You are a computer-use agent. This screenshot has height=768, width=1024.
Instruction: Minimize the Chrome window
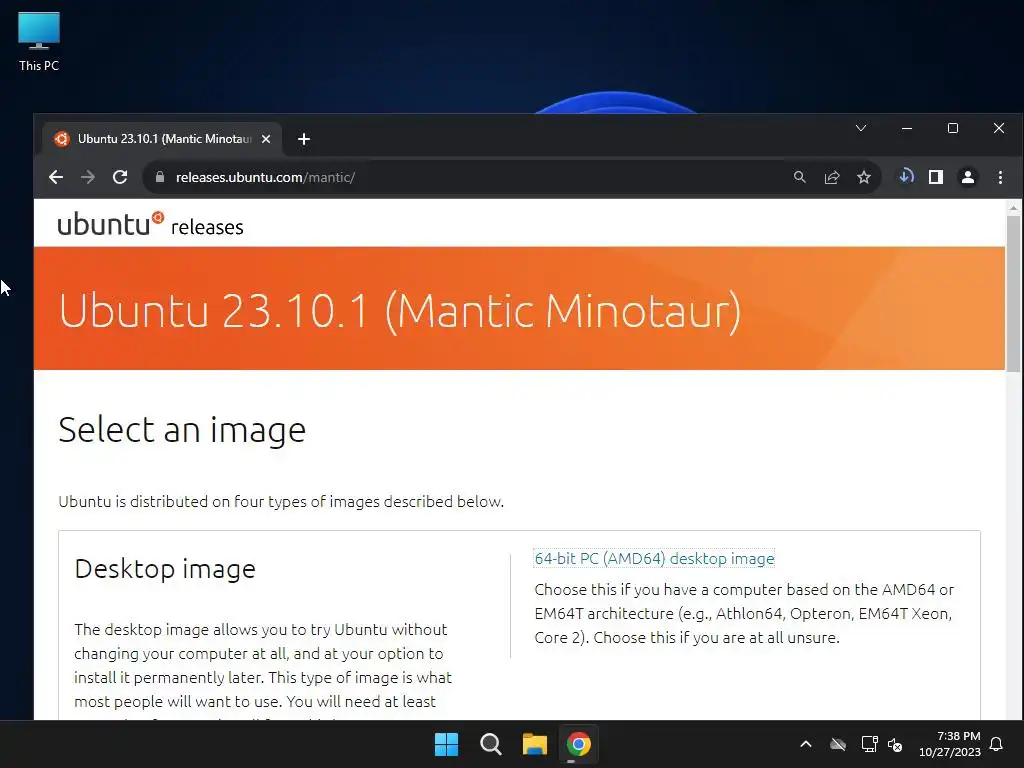pos(907,128)
